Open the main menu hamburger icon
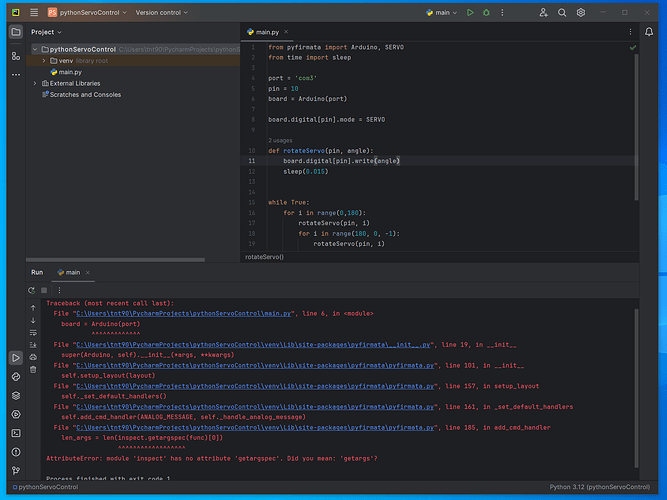Image resolution: width=667 pixels, height=500 pixels. coord(34,12)
